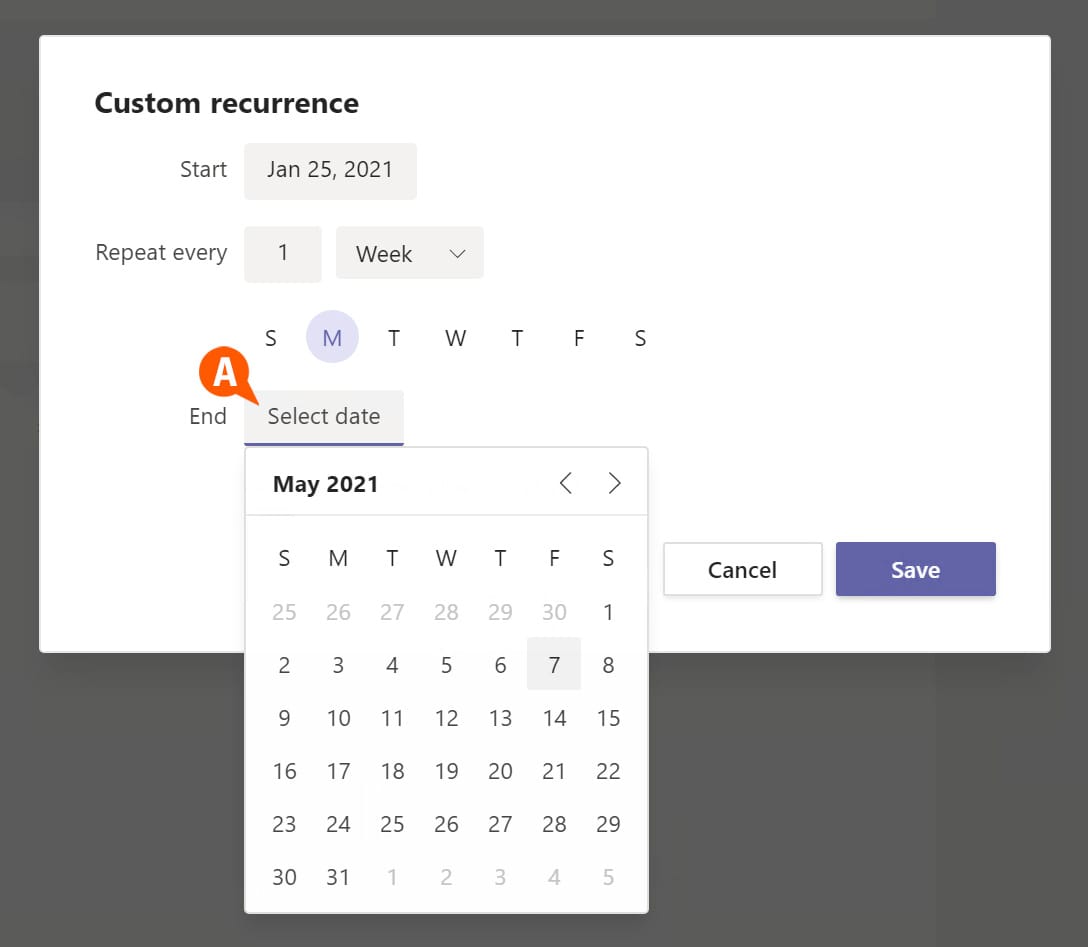Open the Week frequency dropdown

coord(410,254)
